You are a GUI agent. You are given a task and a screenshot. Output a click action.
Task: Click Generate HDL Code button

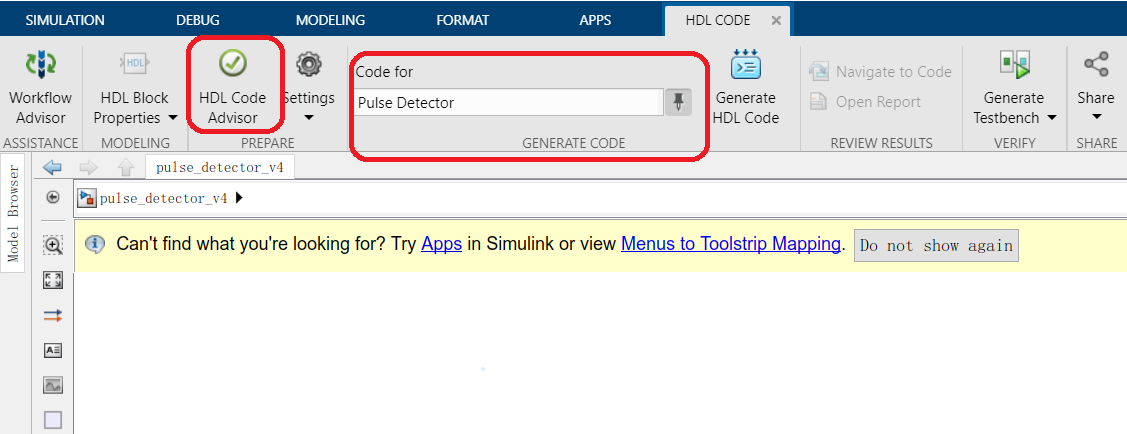tap(746, 88)
